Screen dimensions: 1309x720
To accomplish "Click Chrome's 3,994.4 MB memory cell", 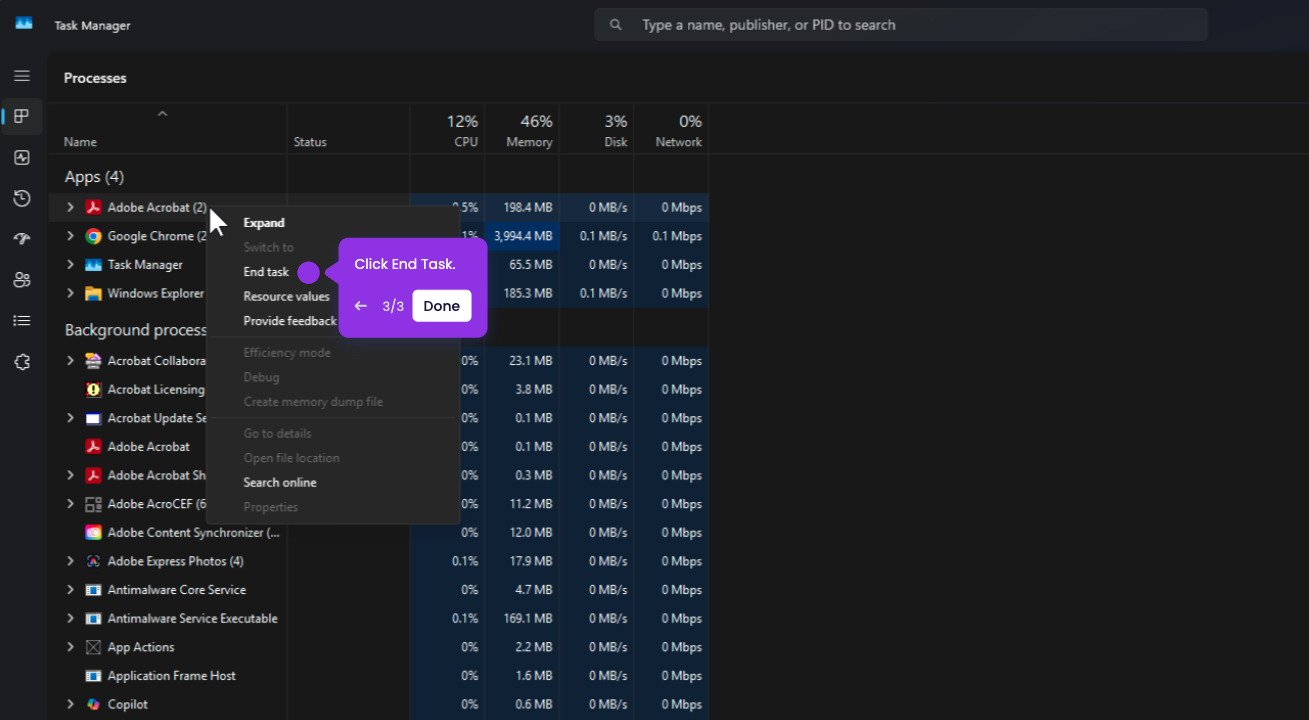I will click(x=522, y=237).
